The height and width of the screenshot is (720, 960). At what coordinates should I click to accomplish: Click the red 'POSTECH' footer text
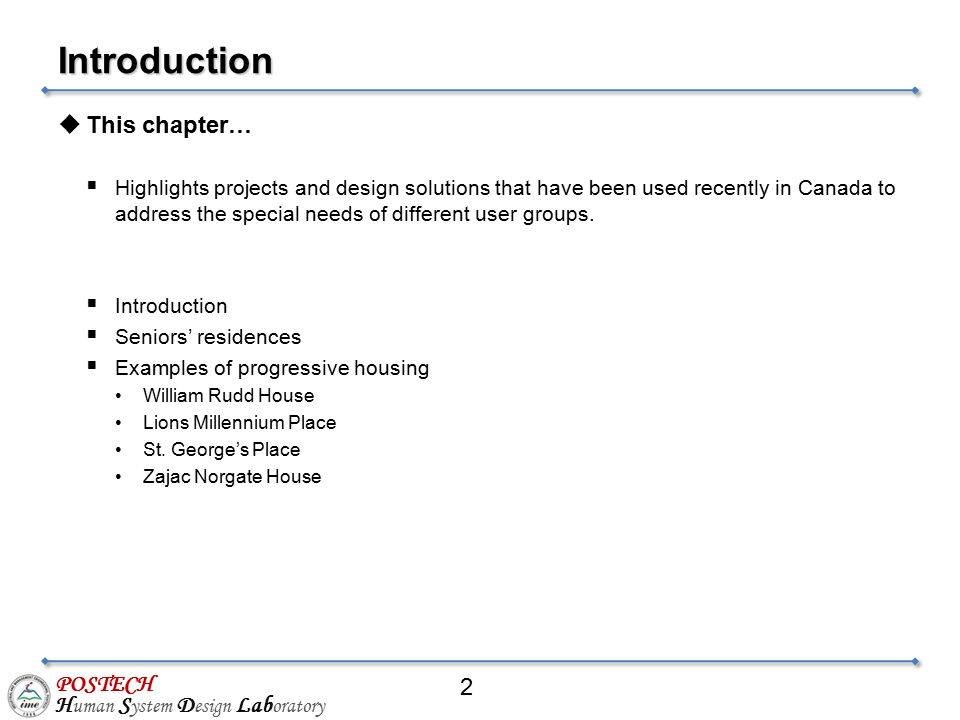tap(107, 684)
